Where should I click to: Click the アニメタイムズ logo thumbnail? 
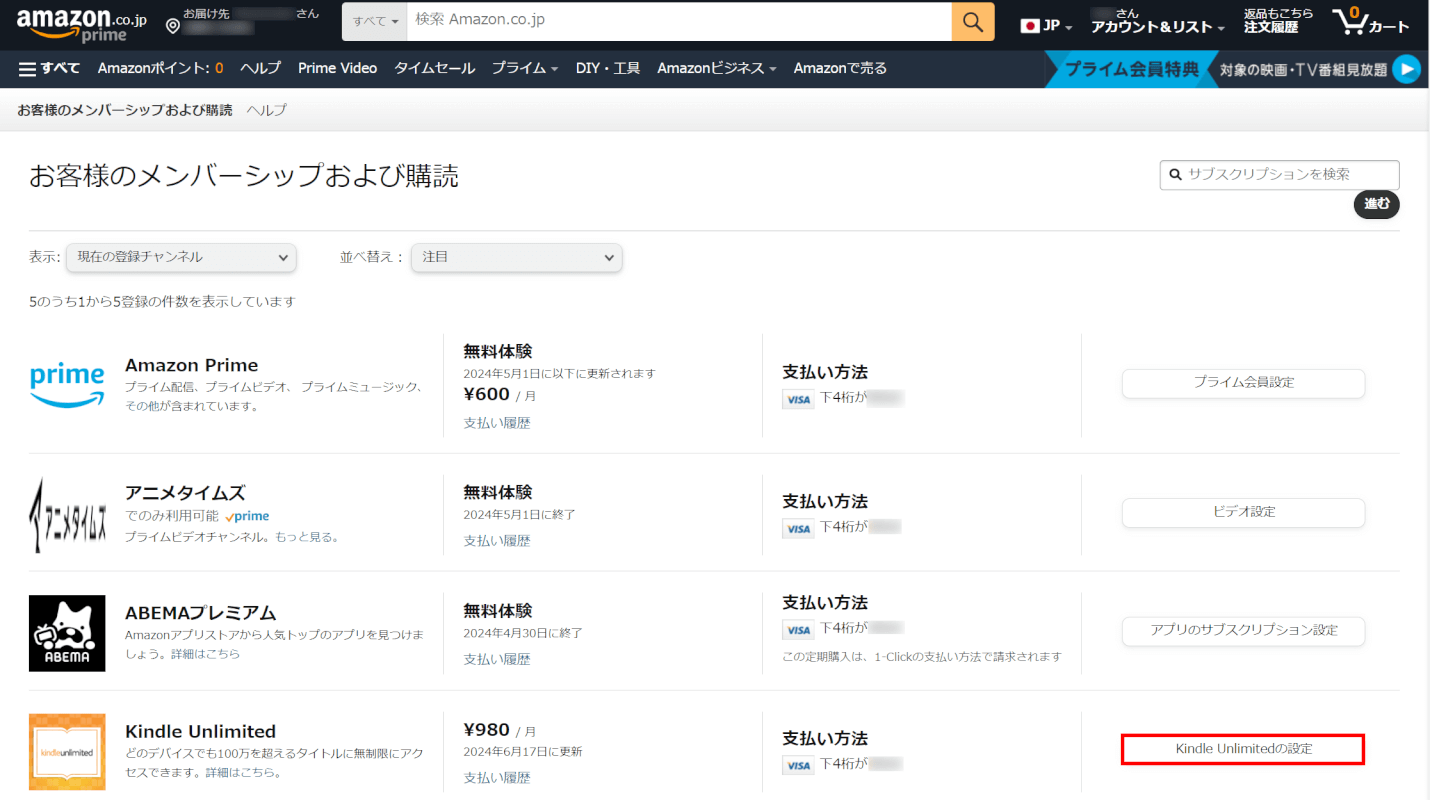point(67,513)
